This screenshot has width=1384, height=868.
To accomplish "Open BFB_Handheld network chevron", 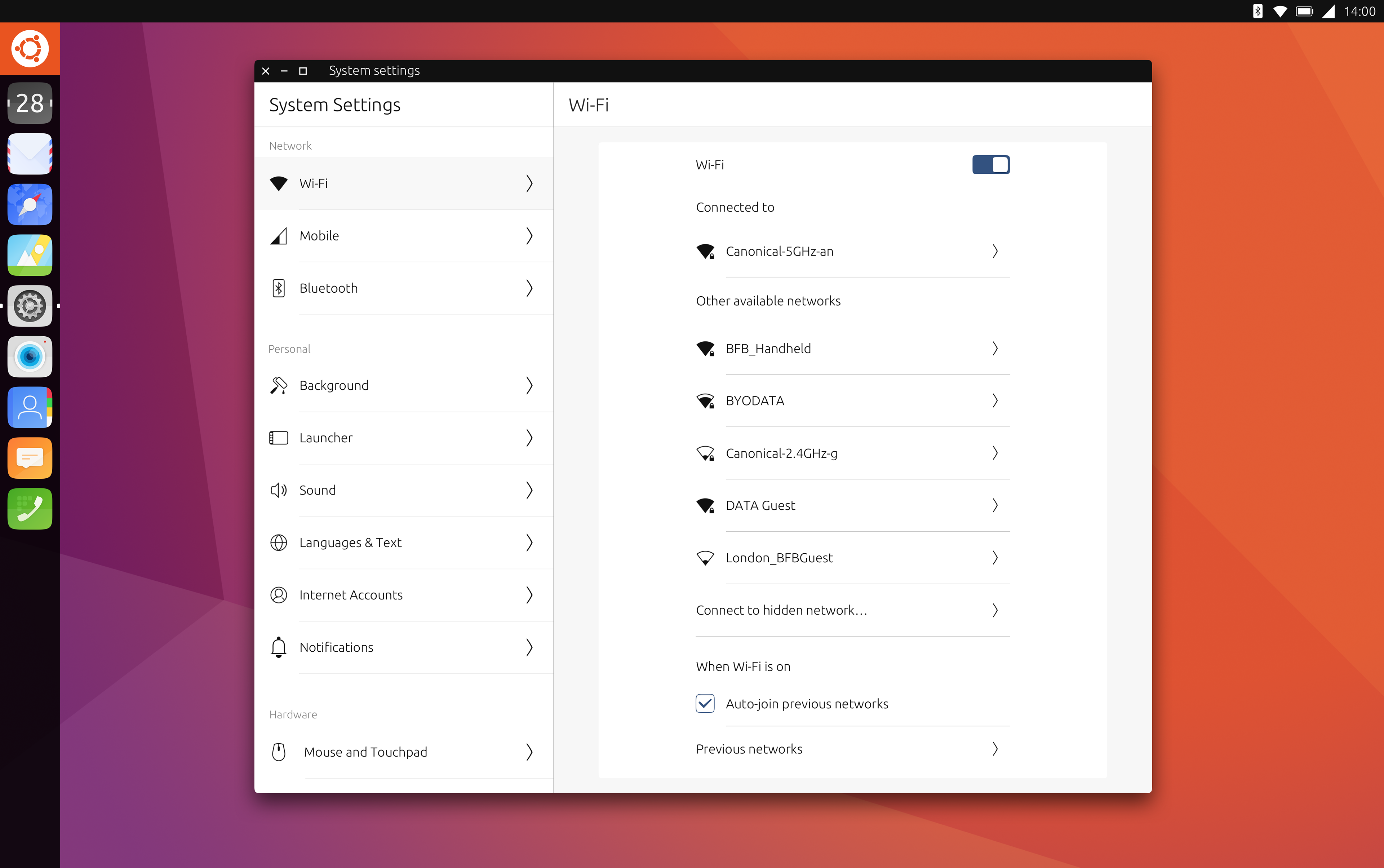I will tap(995, 349).
